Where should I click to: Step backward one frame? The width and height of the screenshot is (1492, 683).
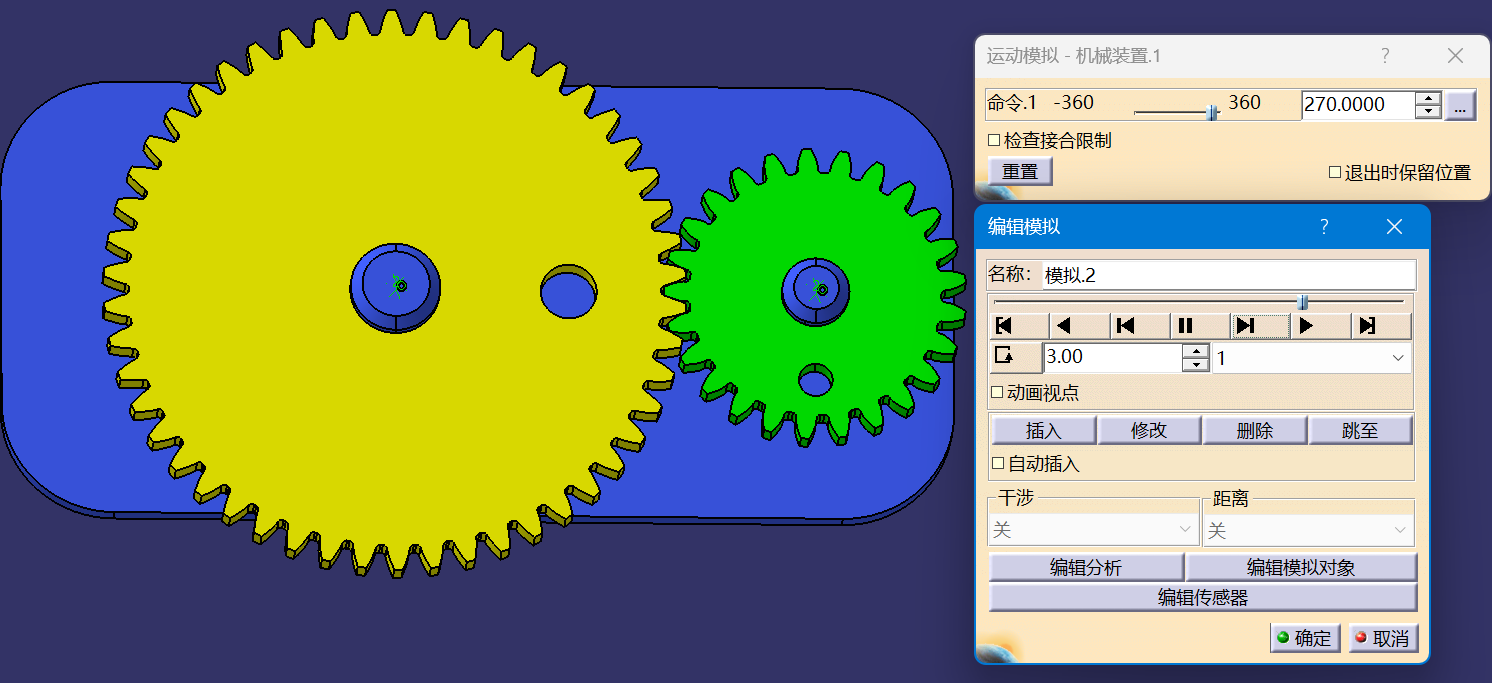pos(1125,326)
